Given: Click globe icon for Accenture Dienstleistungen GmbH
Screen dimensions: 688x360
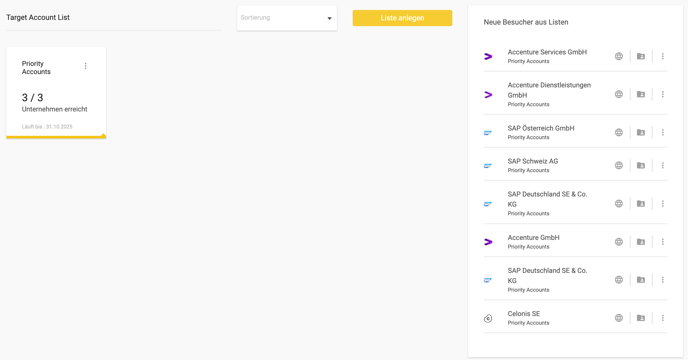Looking at the screenshot, I should point(619,94).
